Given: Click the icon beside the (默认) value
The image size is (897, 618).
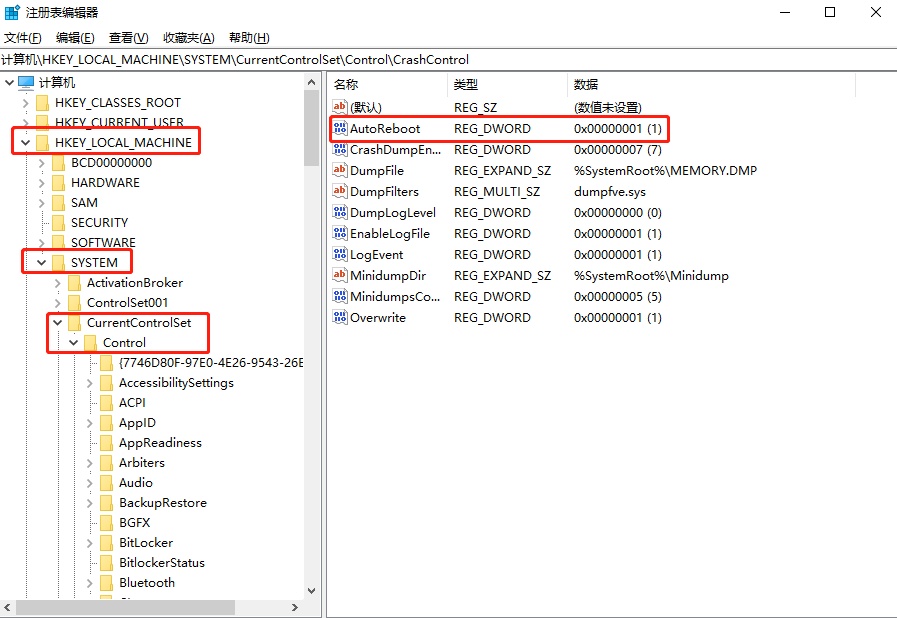Looking at the screenshot, I should [339, 107].
